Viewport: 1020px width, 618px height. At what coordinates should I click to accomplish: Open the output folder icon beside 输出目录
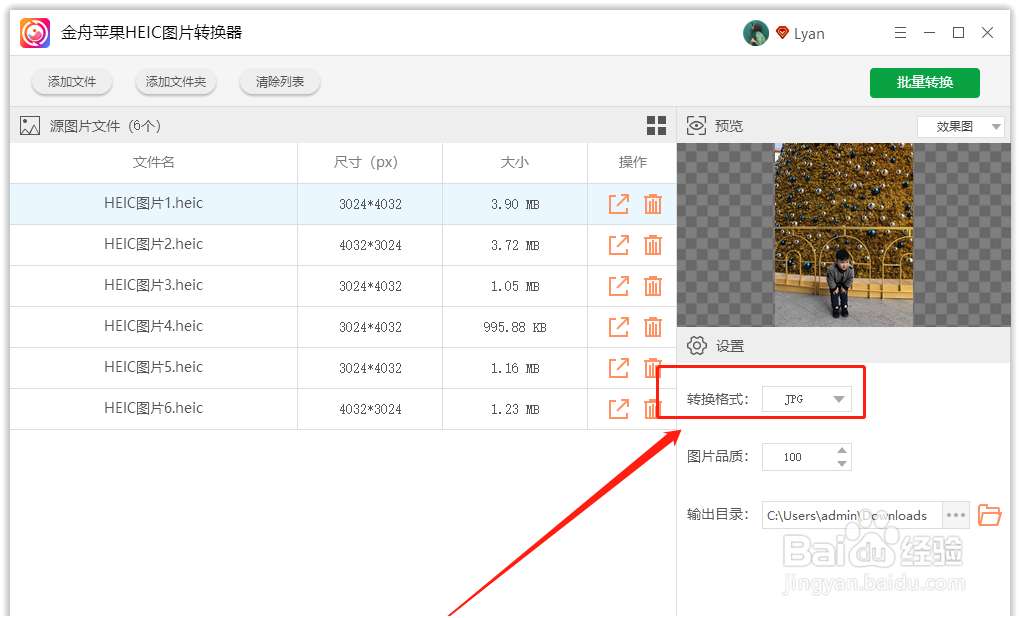[x=989, y=514]
